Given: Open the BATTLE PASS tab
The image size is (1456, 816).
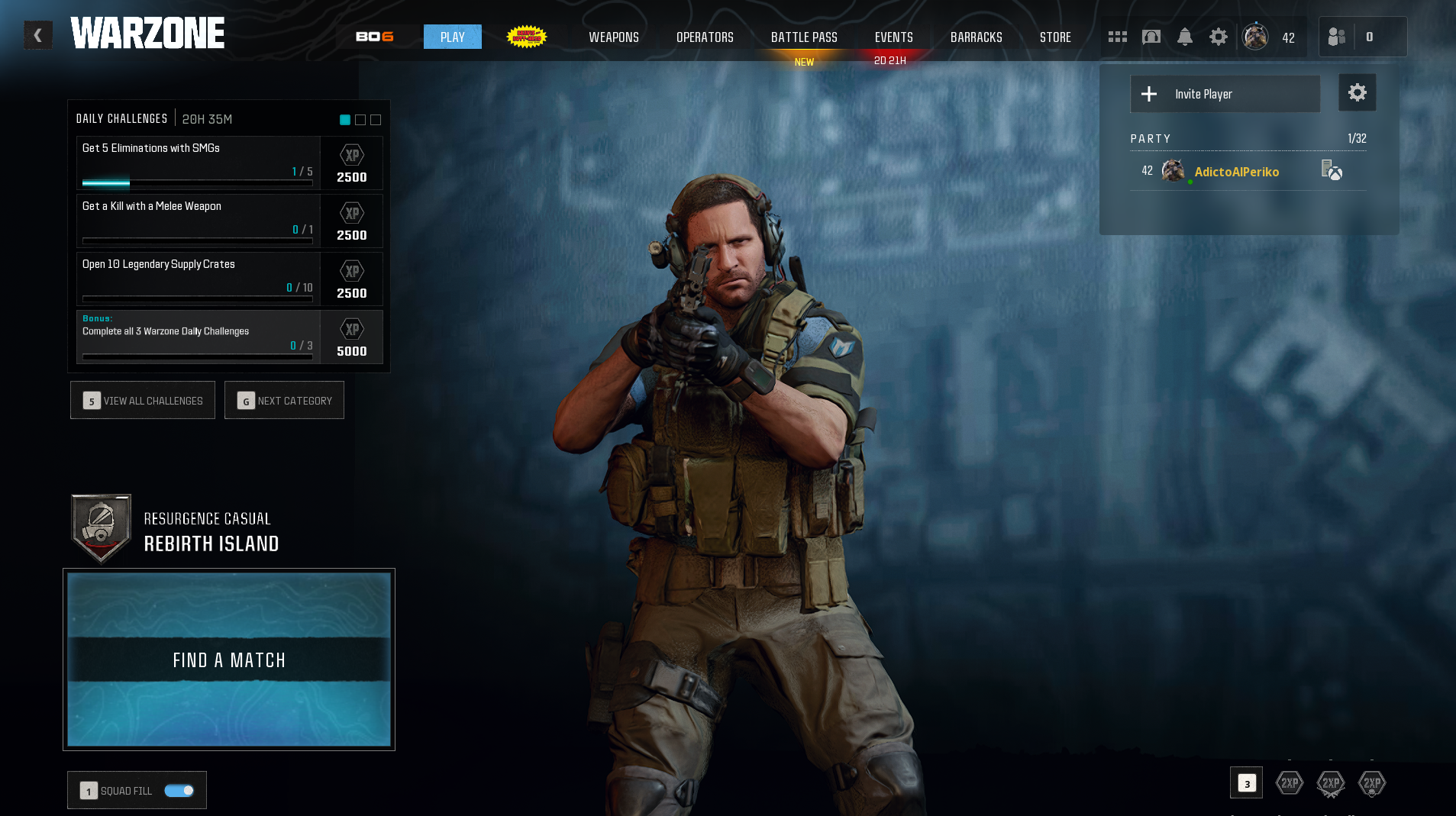Looking at the screenshot, I should click(x=804, y=37).
